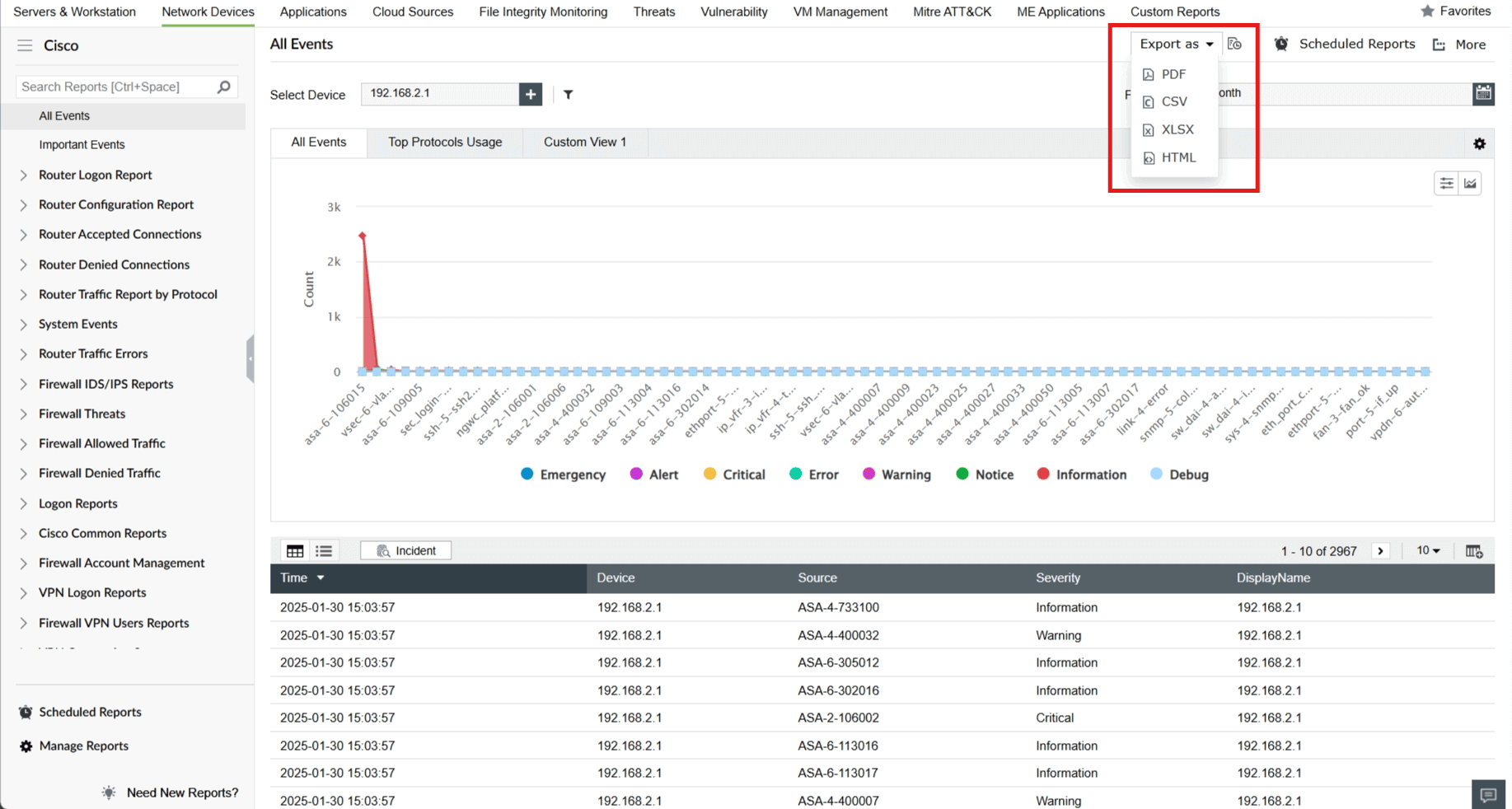Click the green plus to add another device
The image size is (1512, 809).
click(531, 94)
